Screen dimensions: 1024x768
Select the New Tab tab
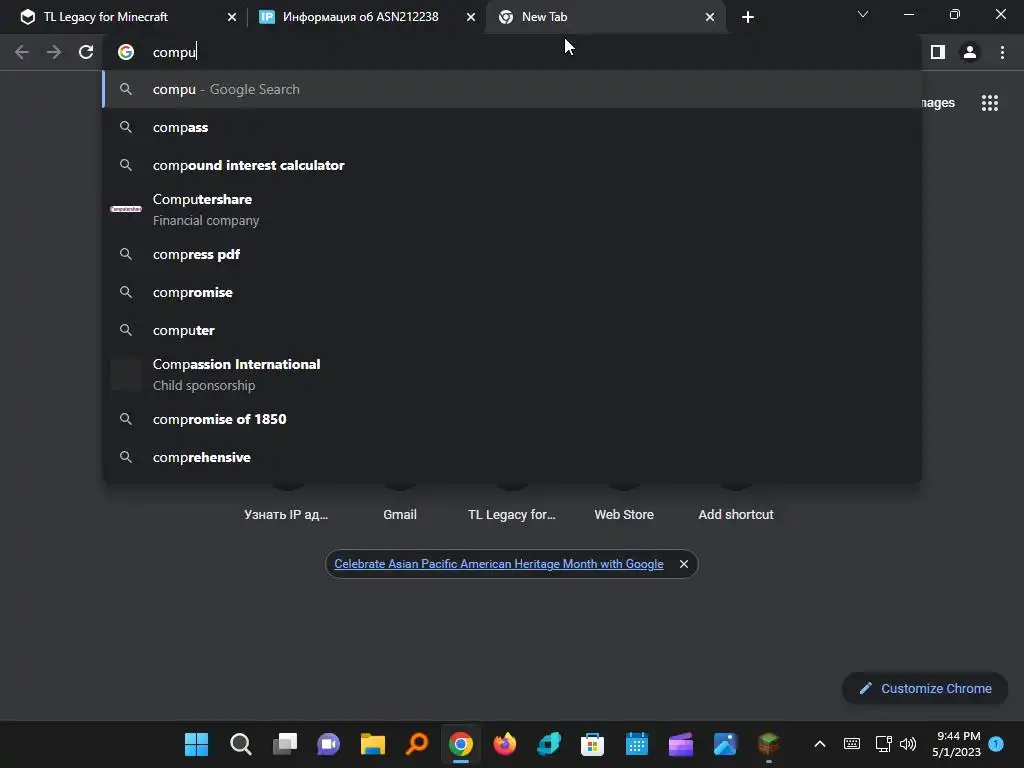pyautogui.click(x=605, y=17)
